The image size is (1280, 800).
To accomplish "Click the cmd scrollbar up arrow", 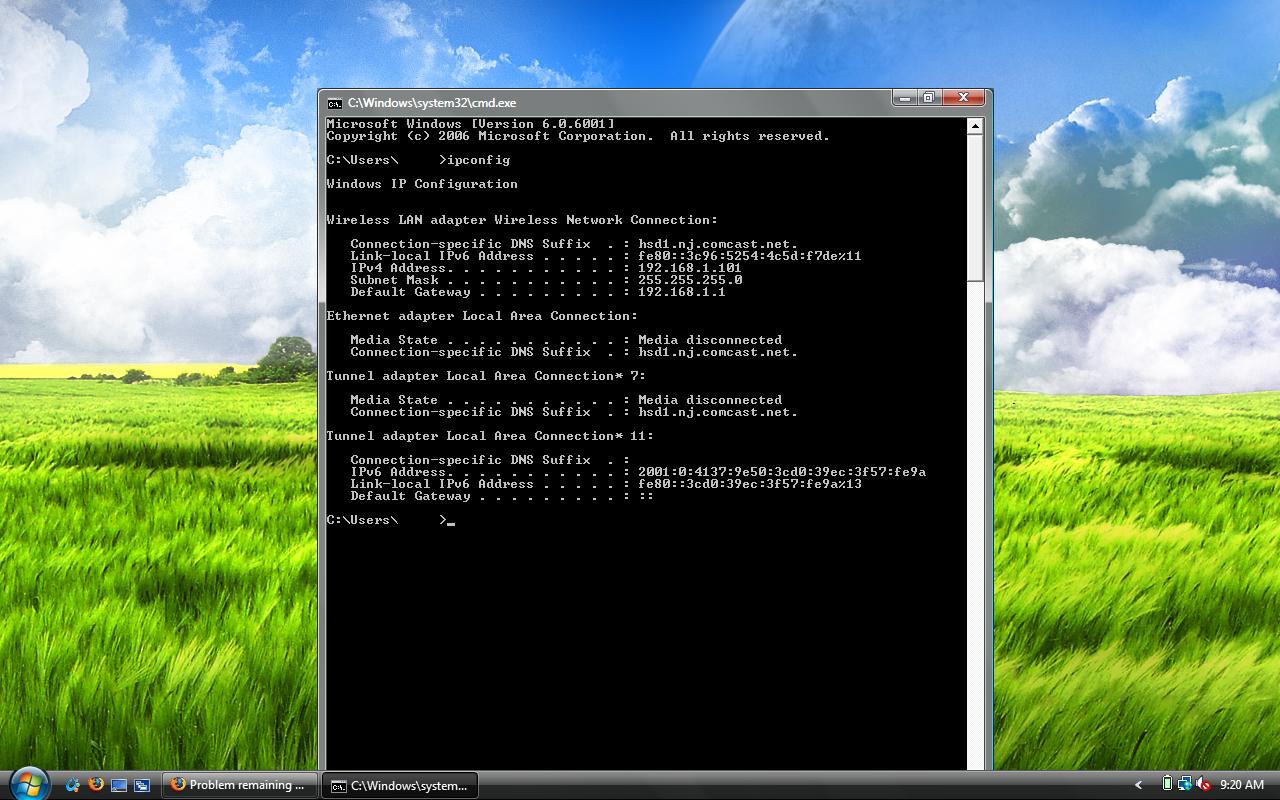I will [x=975, y=126].
